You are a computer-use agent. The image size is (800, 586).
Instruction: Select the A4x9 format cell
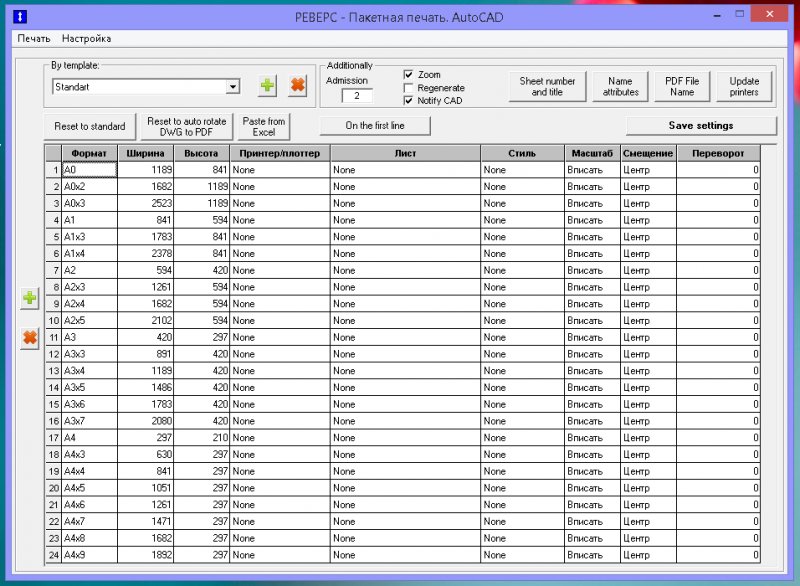pyautogui.click(x=90, y=555)
